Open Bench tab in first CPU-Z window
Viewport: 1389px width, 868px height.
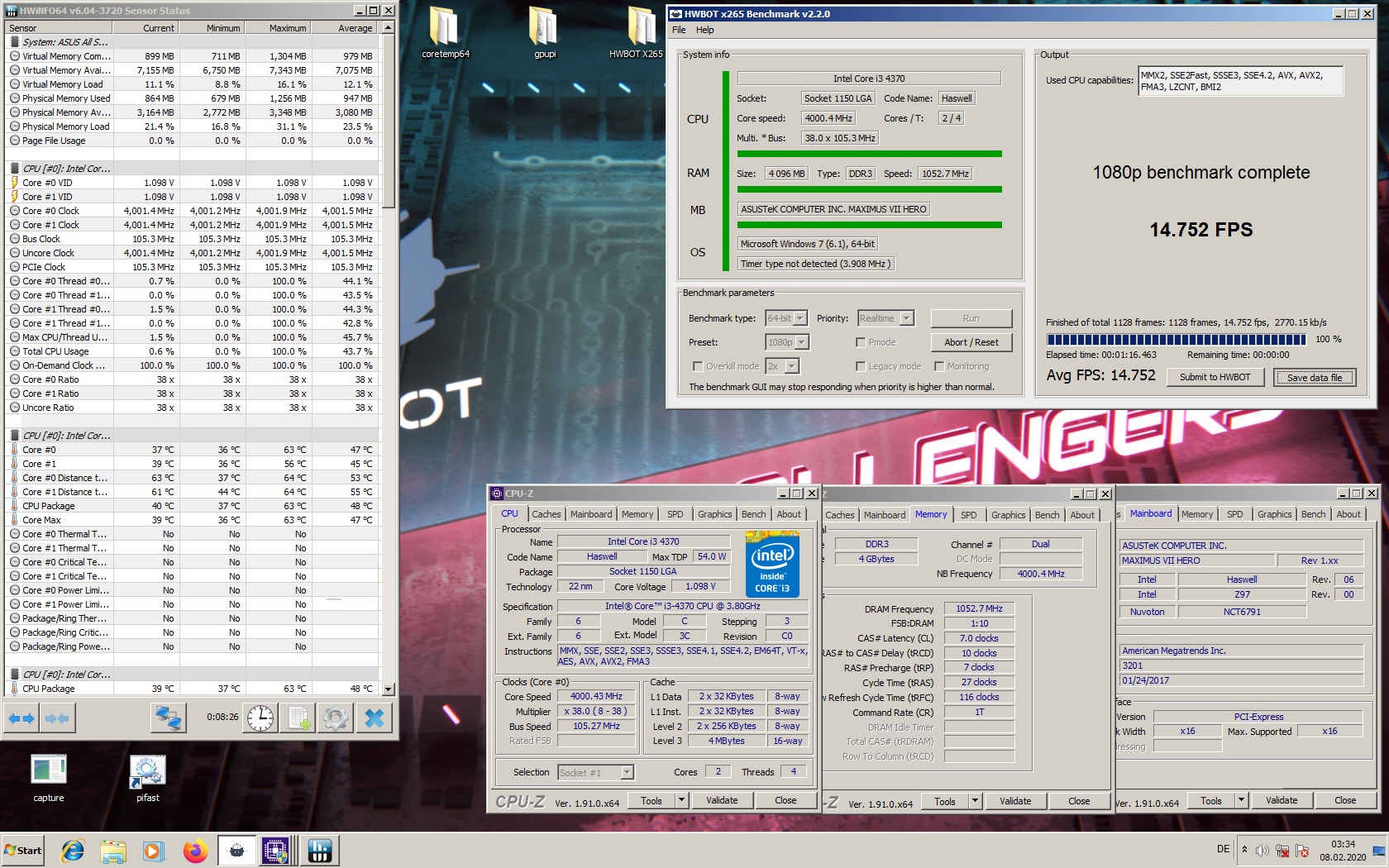(753, 514)
